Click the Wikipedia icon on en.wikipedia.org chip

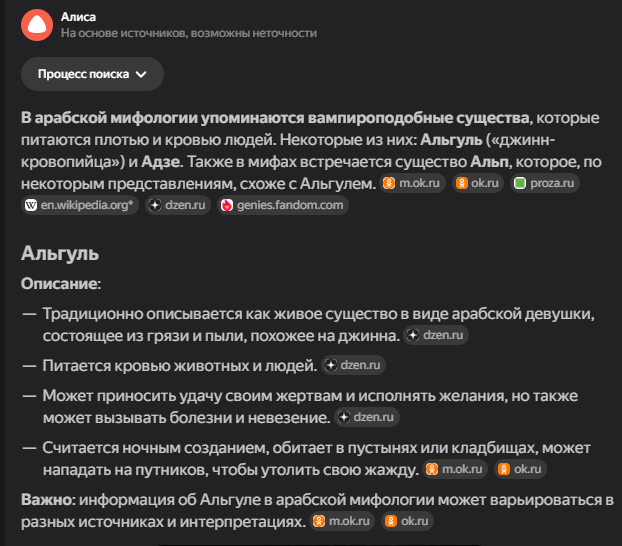coord(30,205)
